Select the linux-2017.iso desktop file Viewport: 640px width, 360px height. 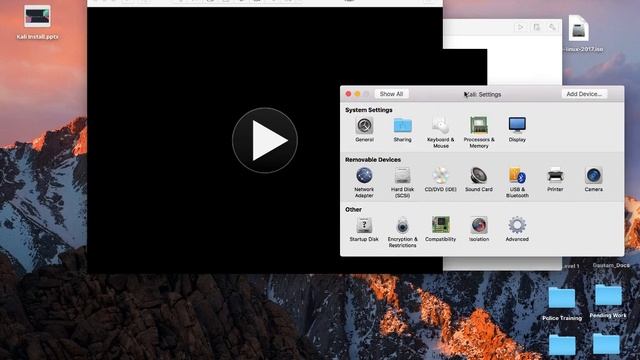580,34
